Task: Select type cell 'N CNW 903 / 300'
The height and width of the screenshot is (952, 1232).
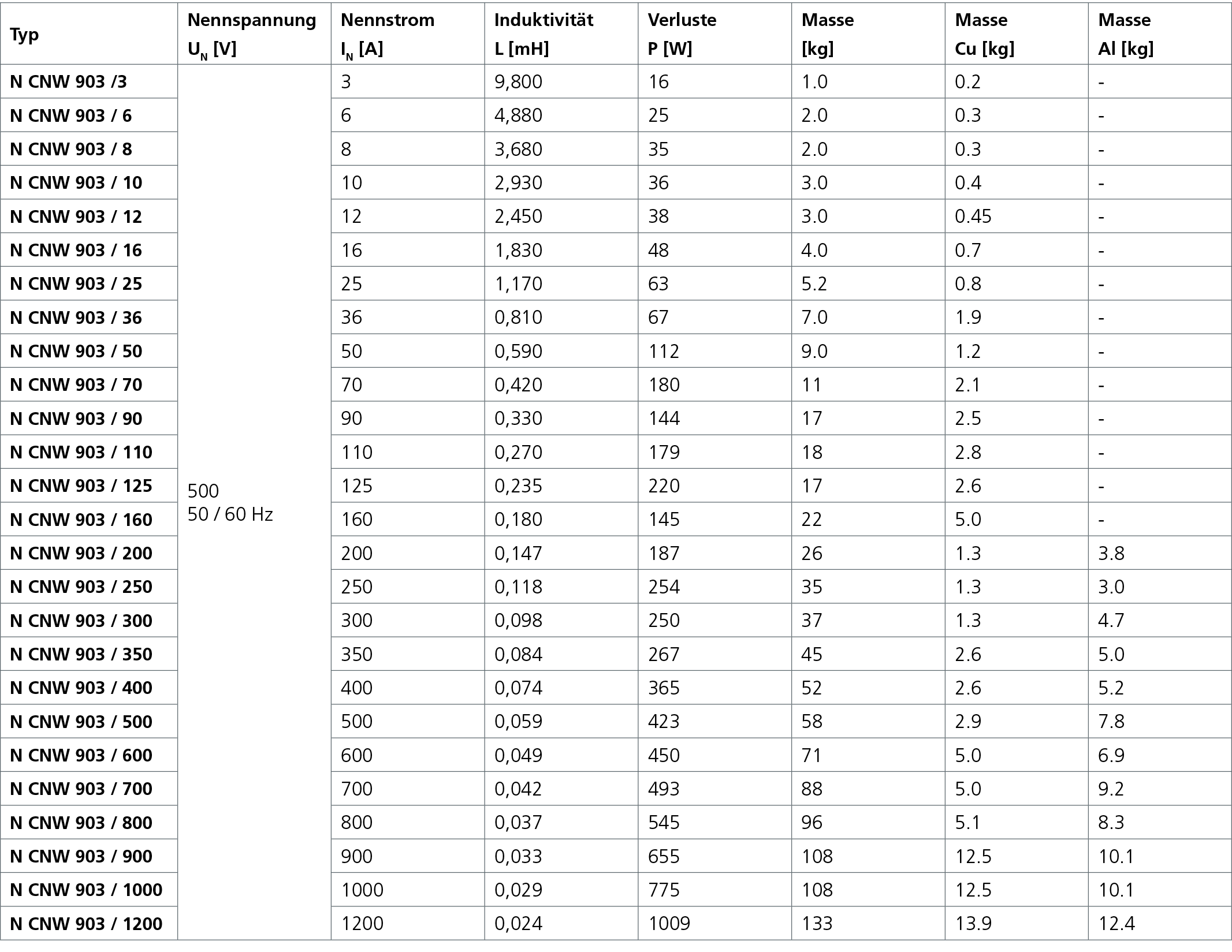Action: (89, 621)
